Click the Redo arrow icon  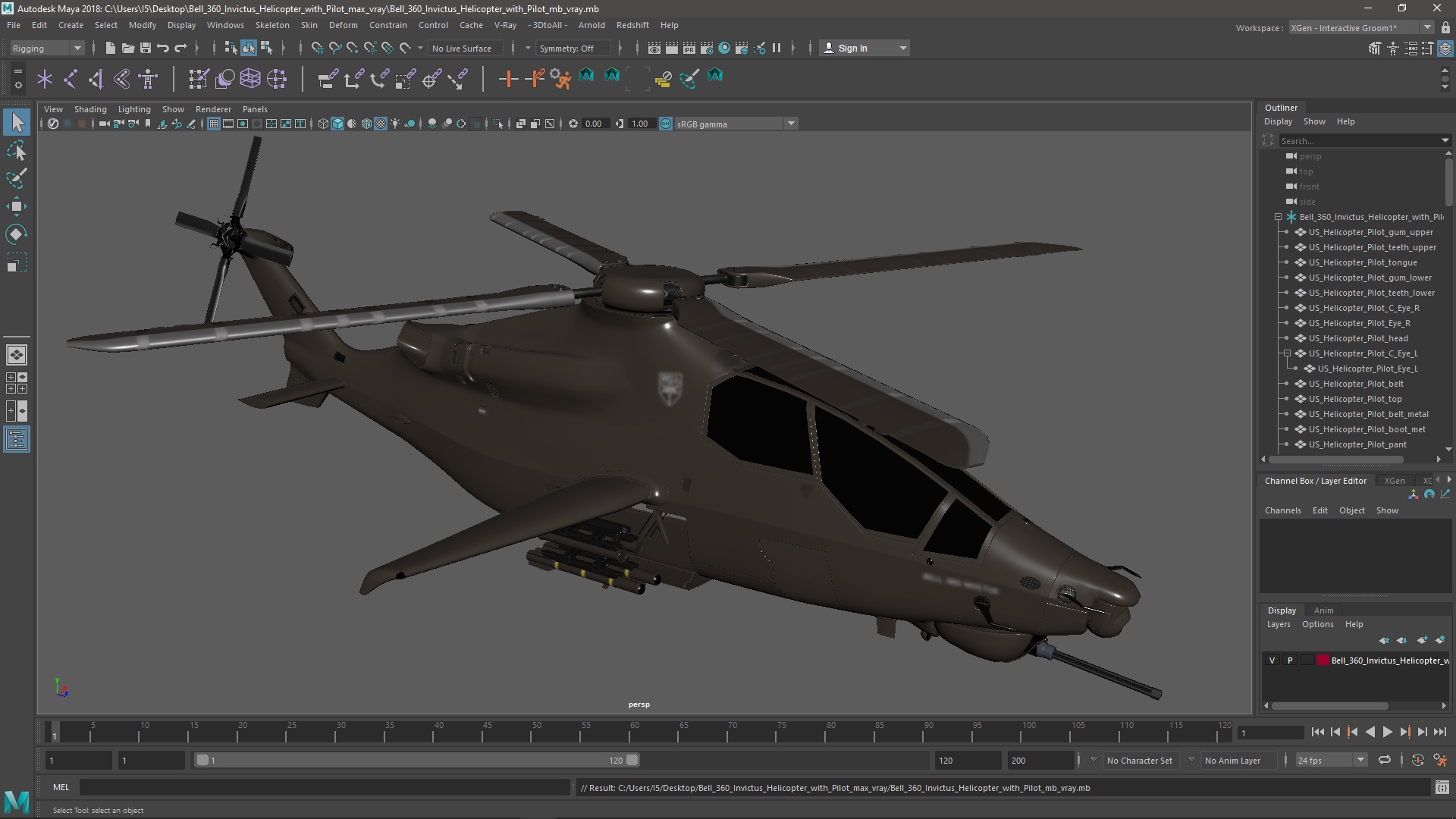pos(180,48)
